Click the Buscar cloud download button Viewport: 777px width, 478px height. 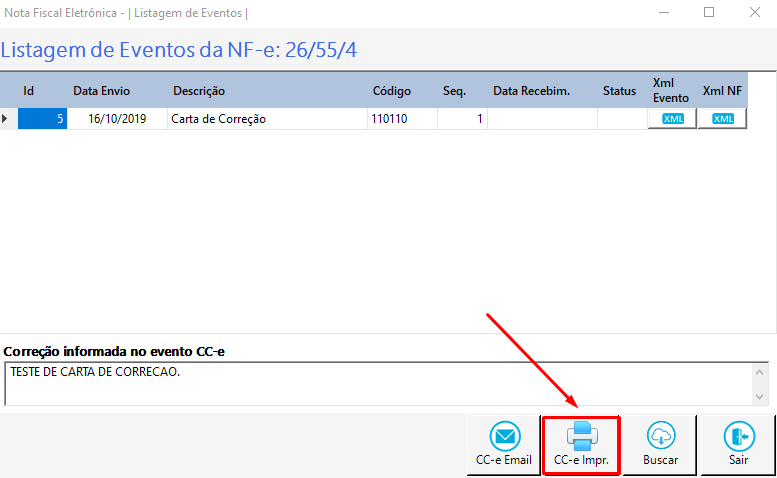coord(660,446)
